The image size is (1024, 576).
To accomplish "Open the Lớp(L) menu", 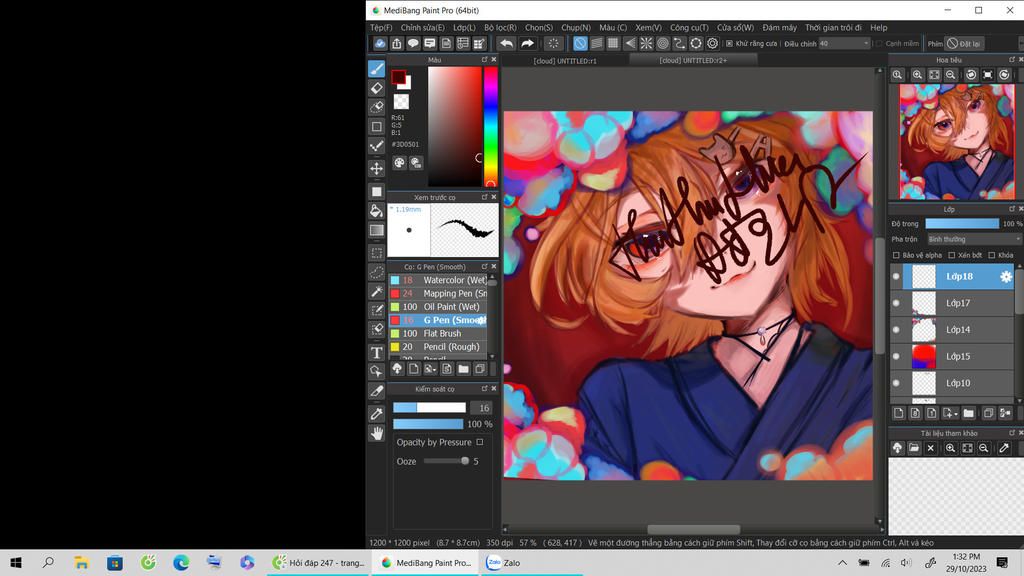I will coord(464,27).
